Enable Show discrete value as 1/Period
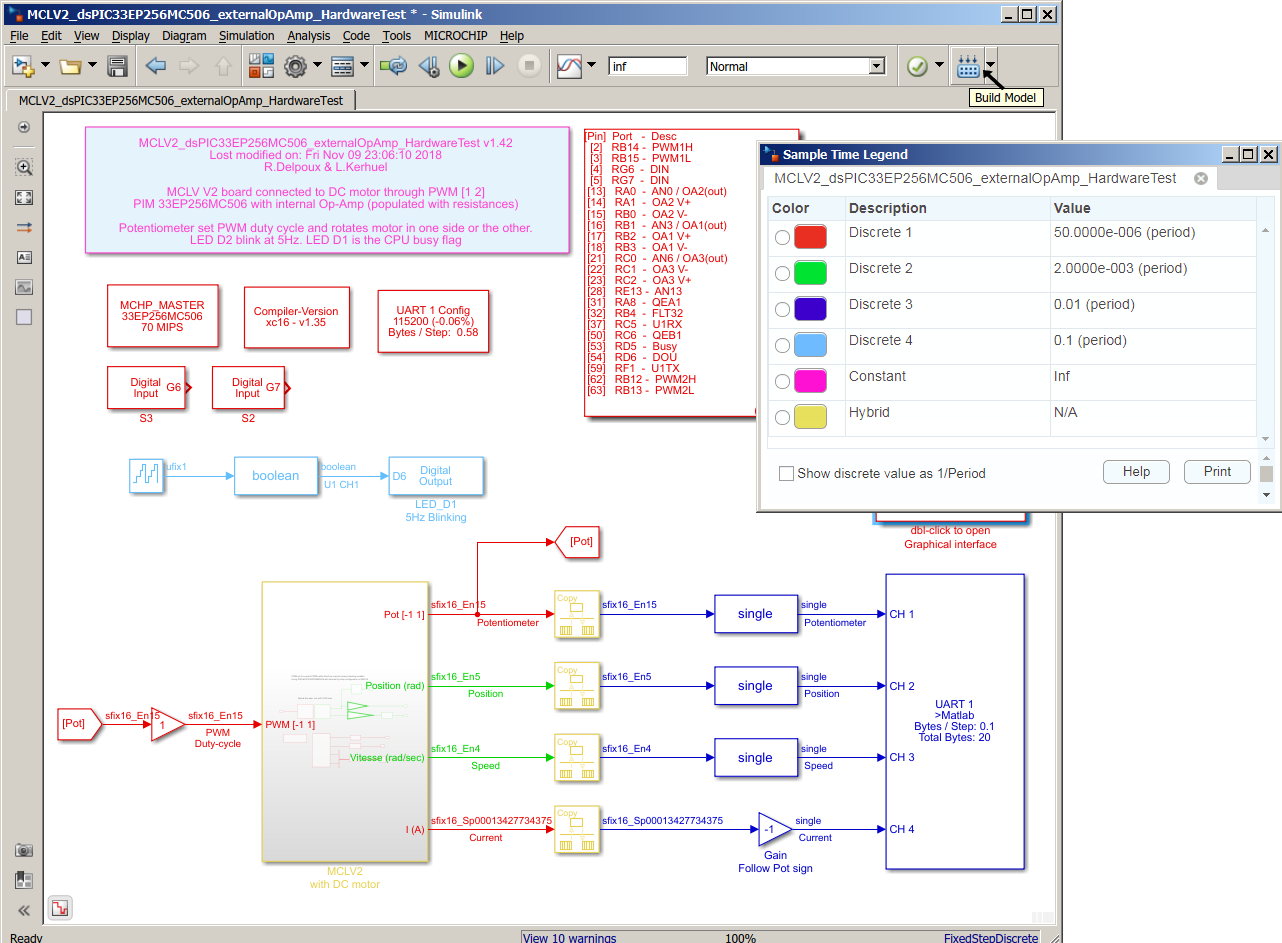1282x943 pixels. click(x=786, y=473)
